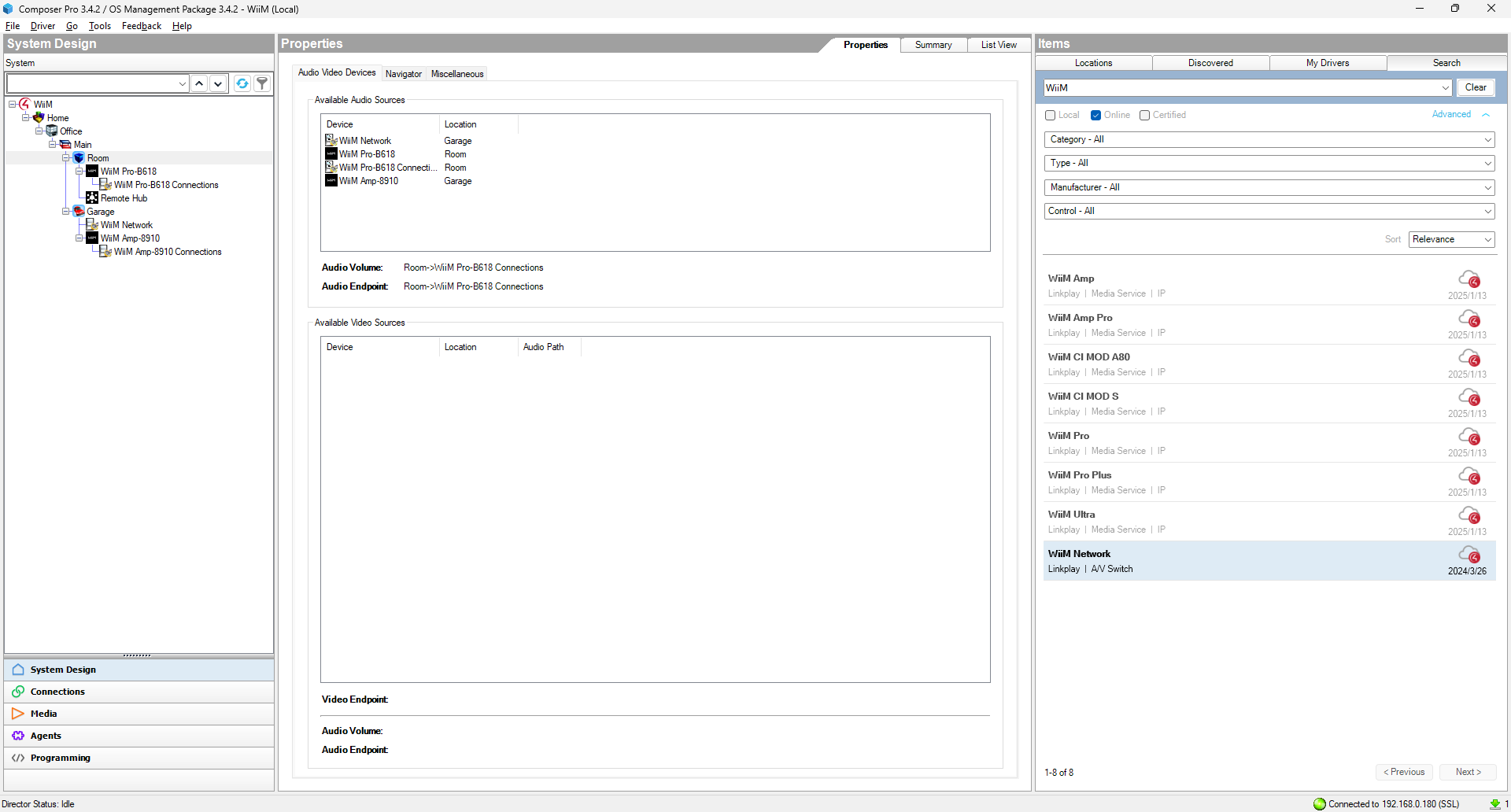Image resolution: width=1511 pixels, height=812 pixels.
Task: Click the cloud icon for WiiM Pro Plus
Action: point(1469,476)
